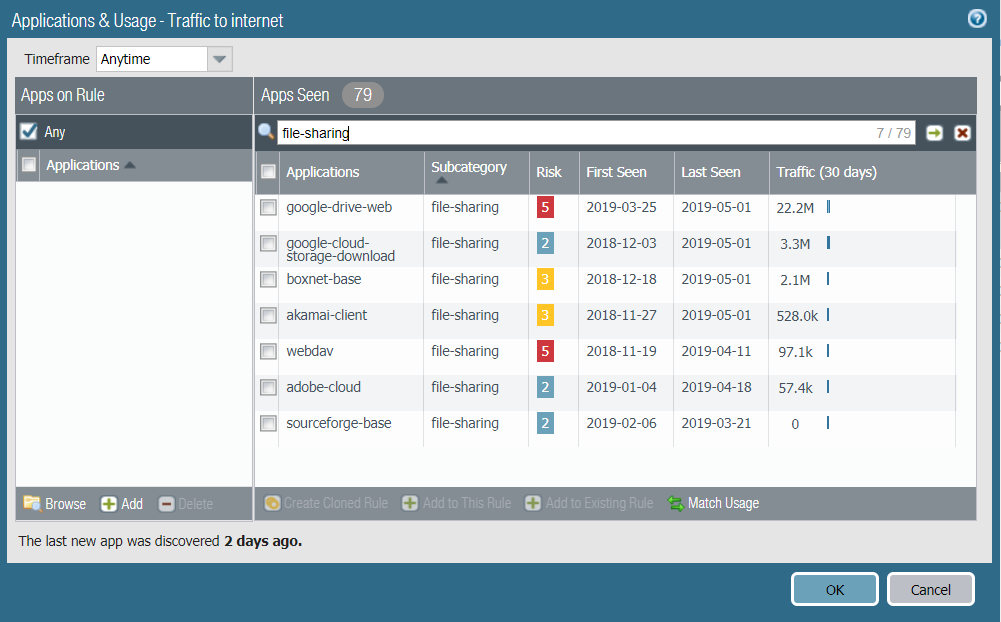
Task: Click the sourceforge-base application name
Action: (338, 423)
